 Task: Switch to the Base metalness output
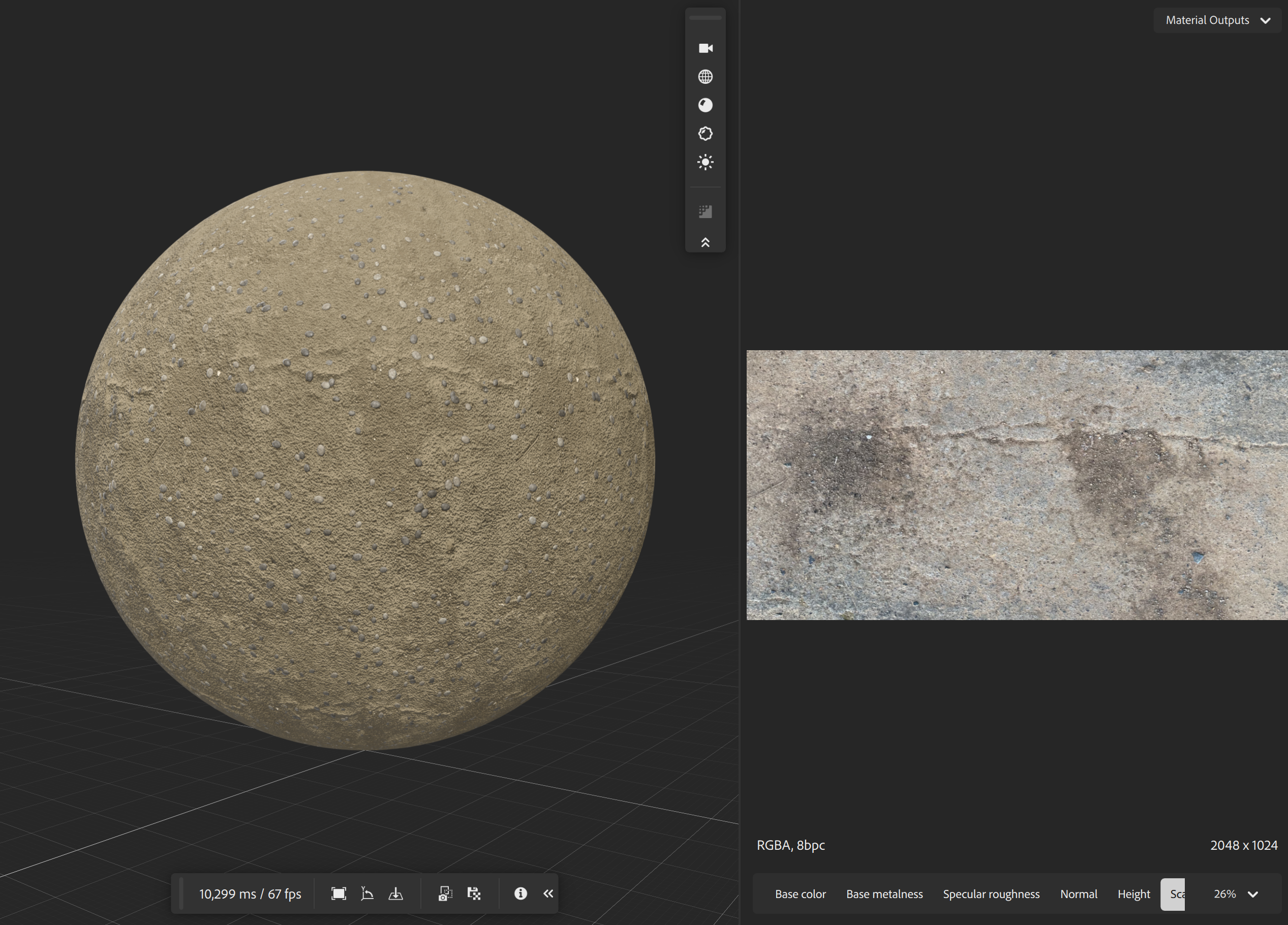click(884, 895)
